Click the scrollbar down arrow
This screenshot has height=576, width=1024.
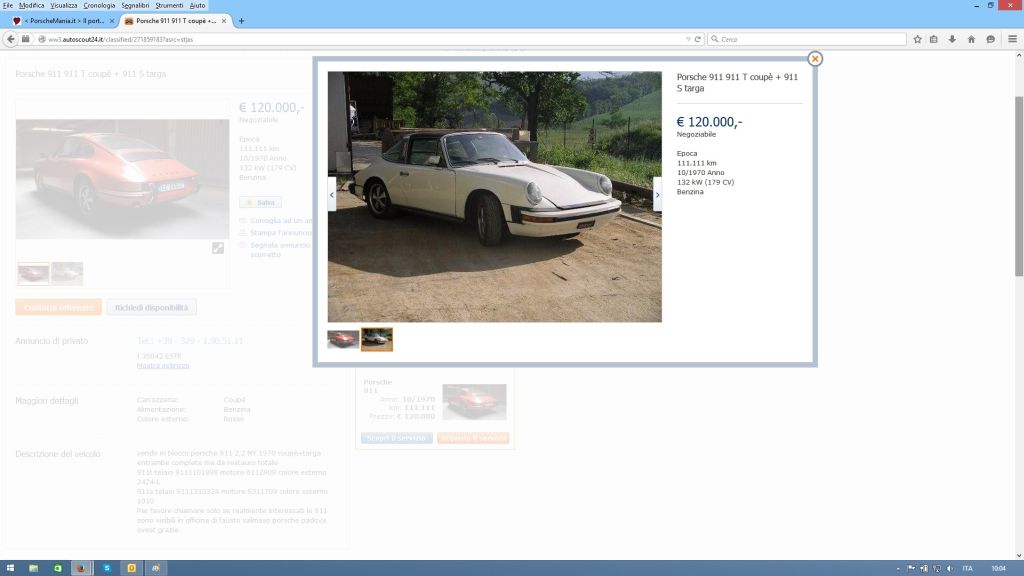1019,556
